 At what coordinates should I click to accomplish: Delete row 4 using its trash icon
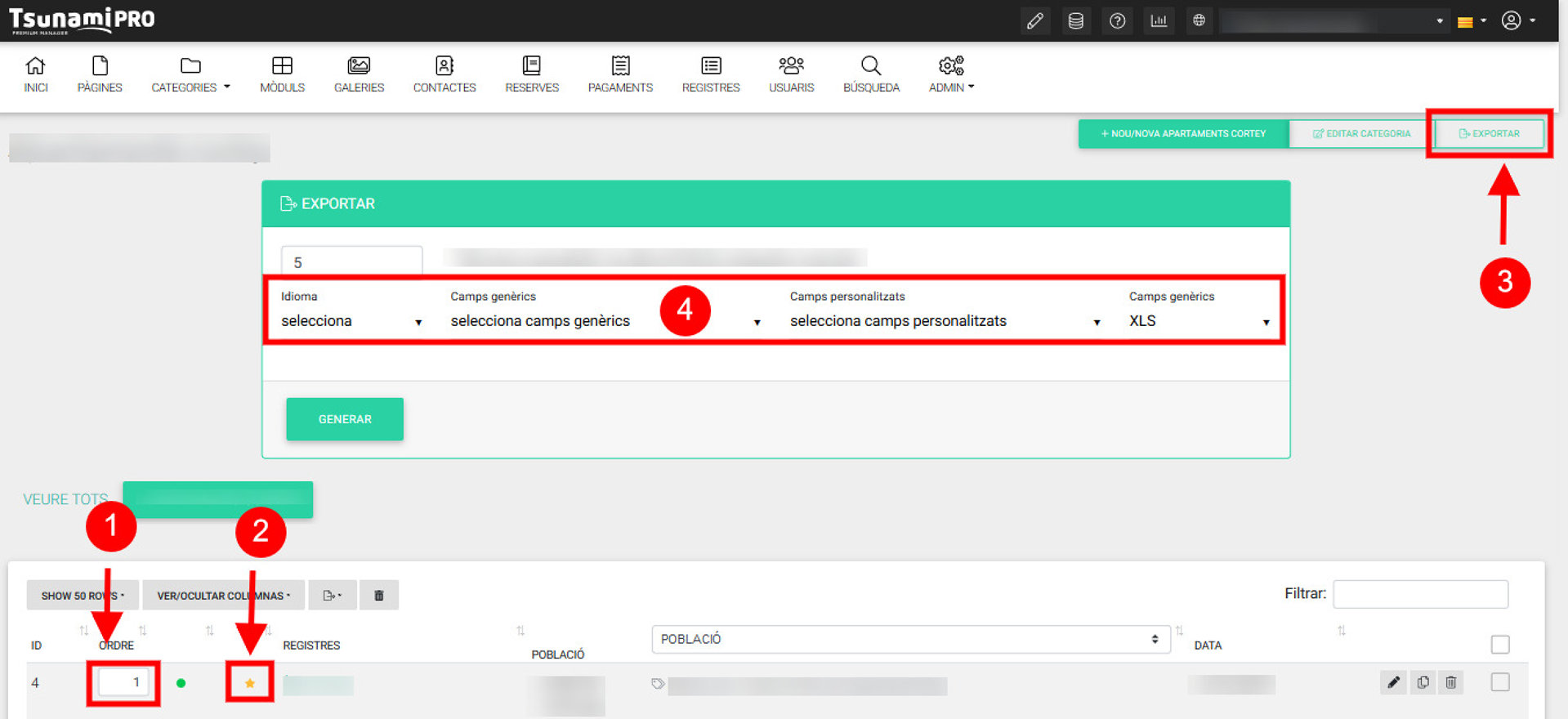(x=1450, y=682)
